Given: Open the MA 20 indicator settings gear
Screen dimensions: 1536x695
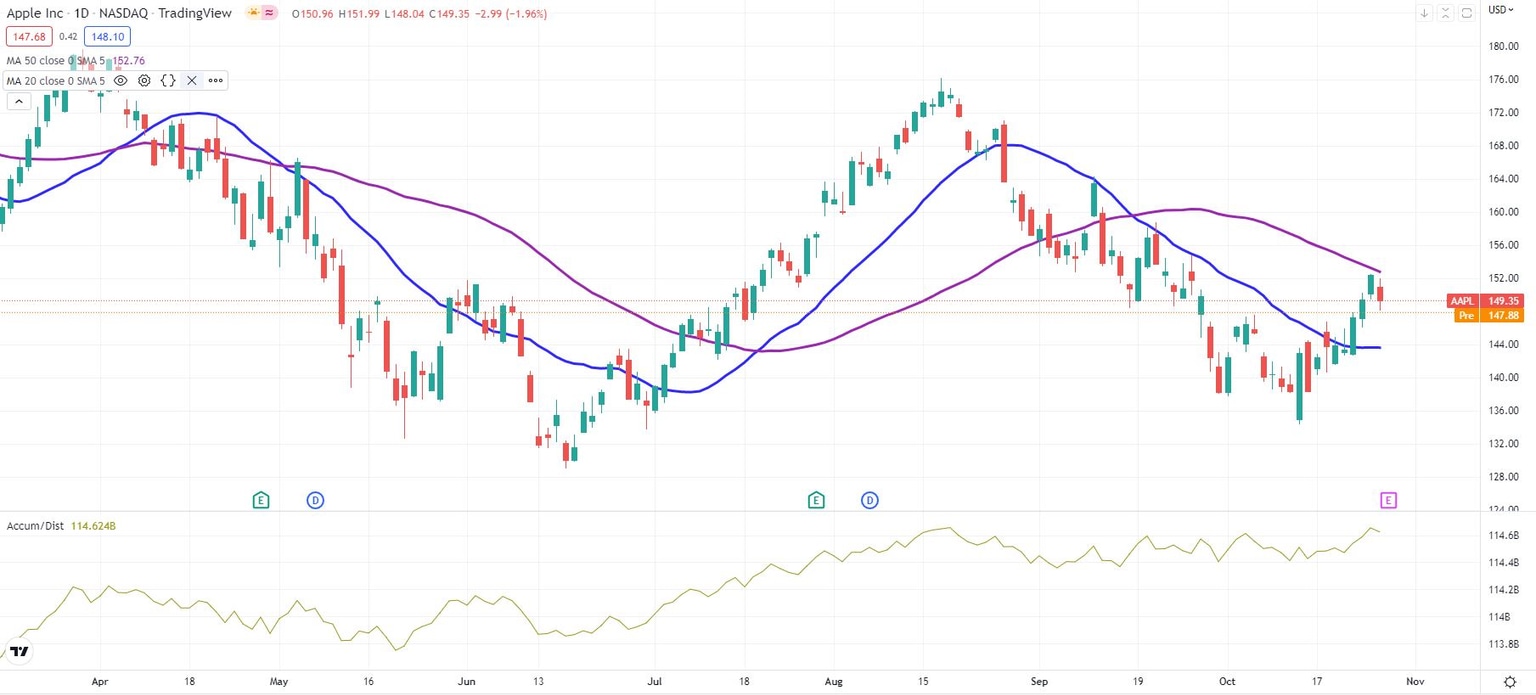Looking at the screenshot, I should coord(144,80).
